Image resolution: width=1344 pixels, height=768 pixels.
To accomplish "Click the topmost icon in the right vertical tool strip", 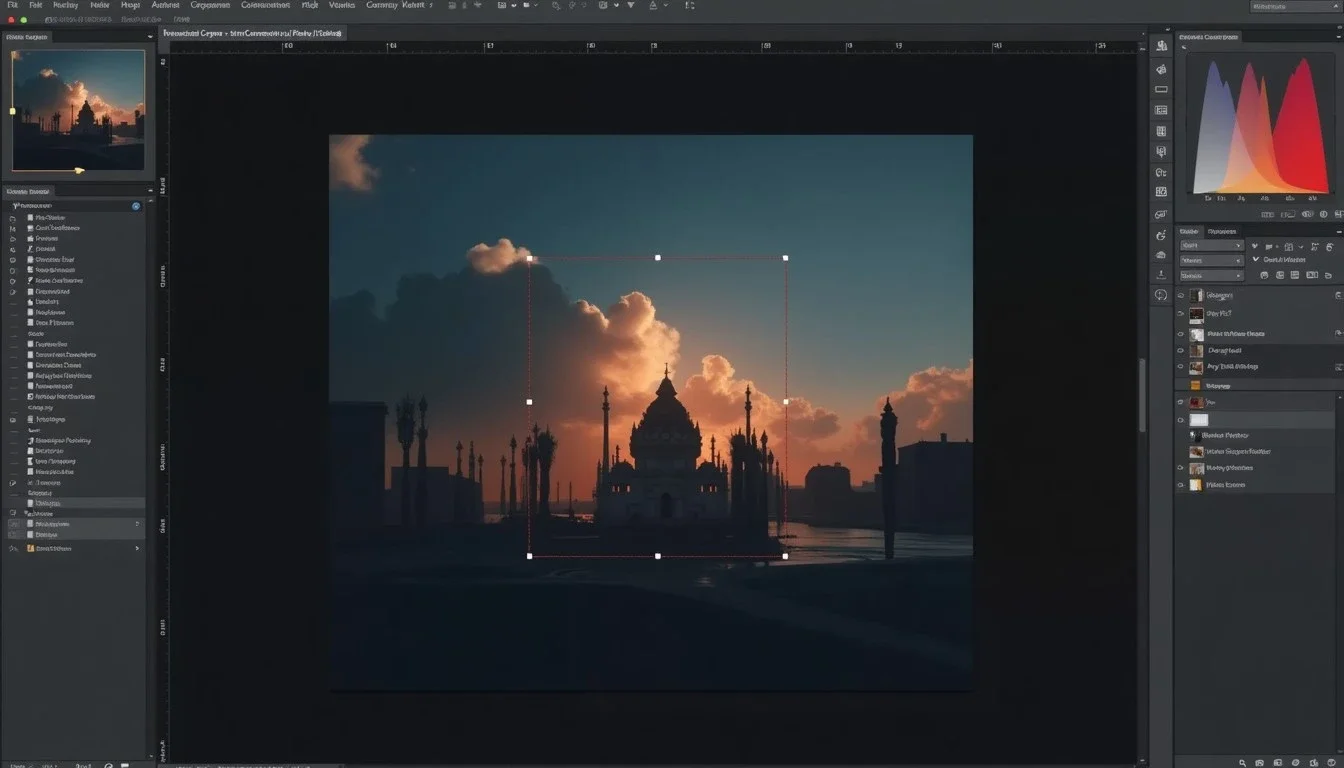I will click(1161, 46).
